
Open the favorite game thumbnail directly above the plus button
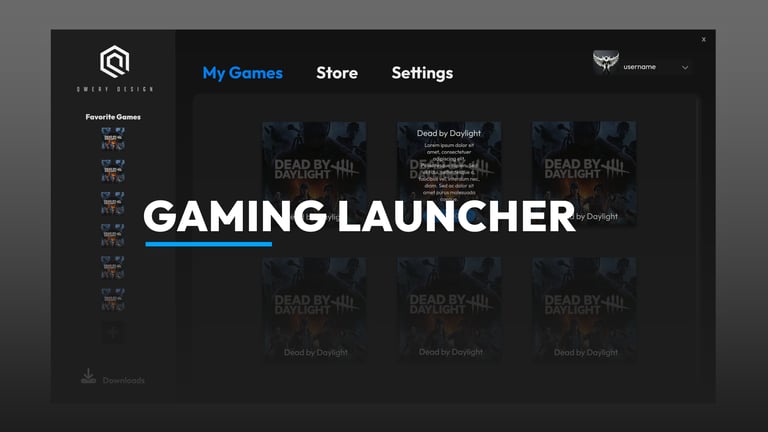[113, 300]
